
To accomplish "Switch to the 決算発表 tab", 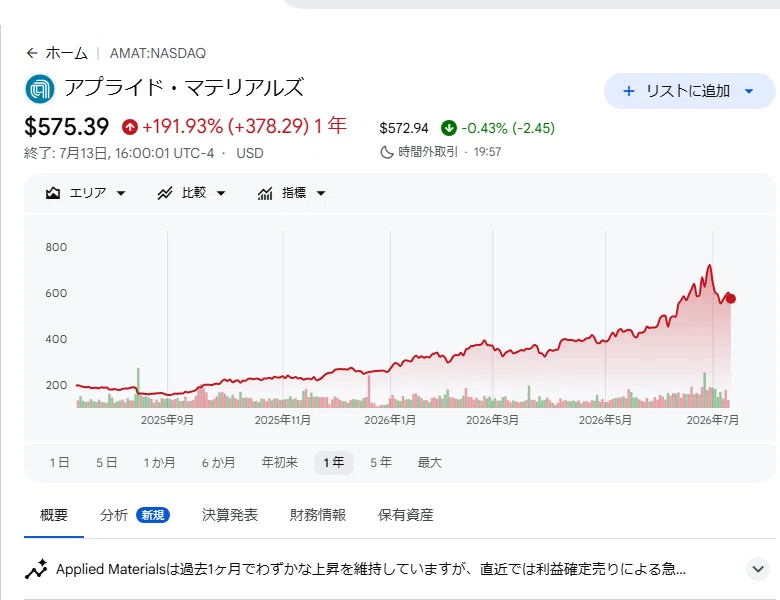I will click(230, 515).
